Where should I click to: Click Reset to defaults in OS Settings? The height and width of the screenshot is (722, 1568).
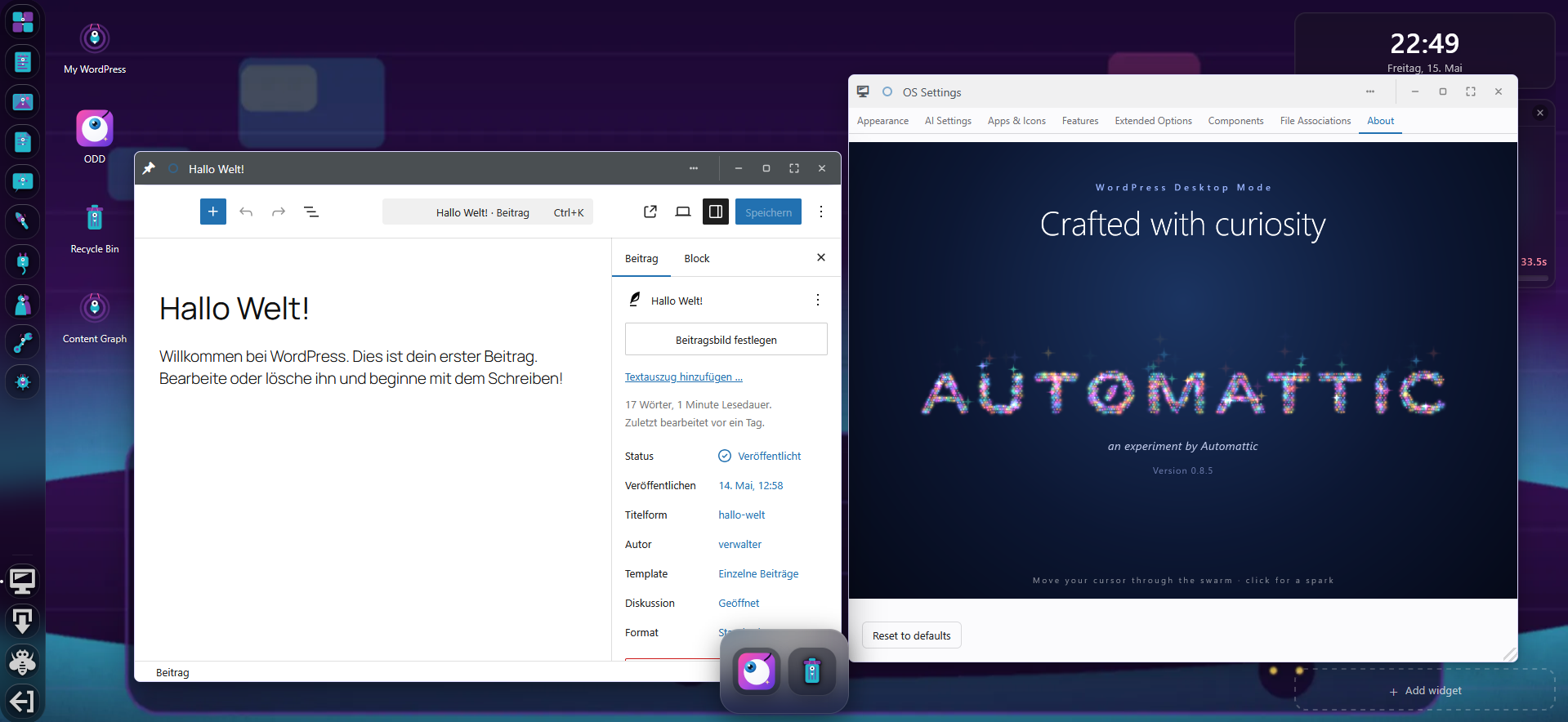(912, 635)
